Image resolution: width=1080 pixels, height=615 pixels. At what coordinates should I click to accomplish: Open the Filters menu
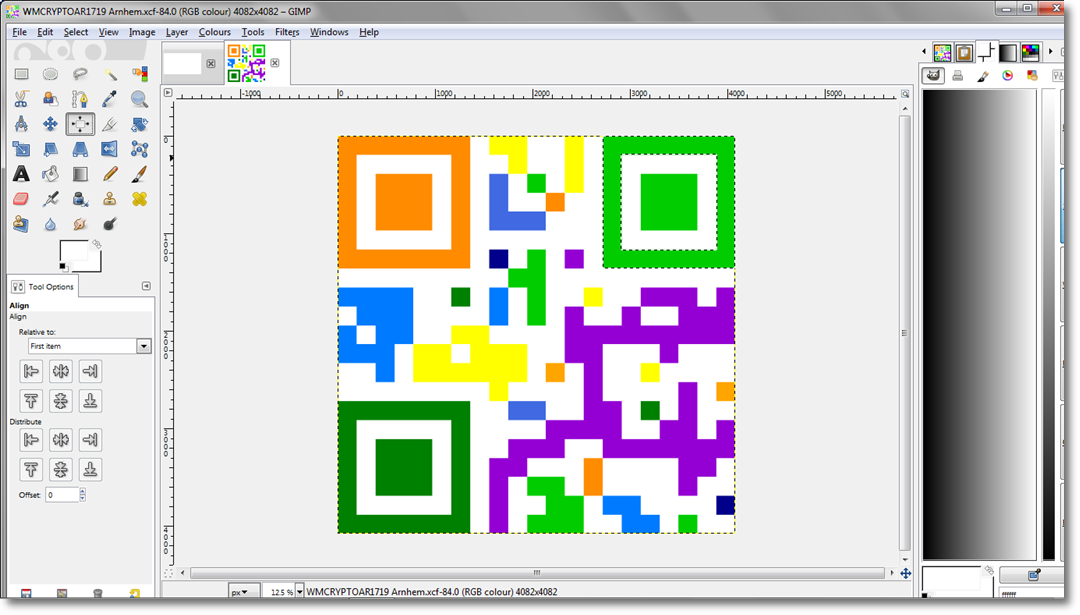point(287,32)
